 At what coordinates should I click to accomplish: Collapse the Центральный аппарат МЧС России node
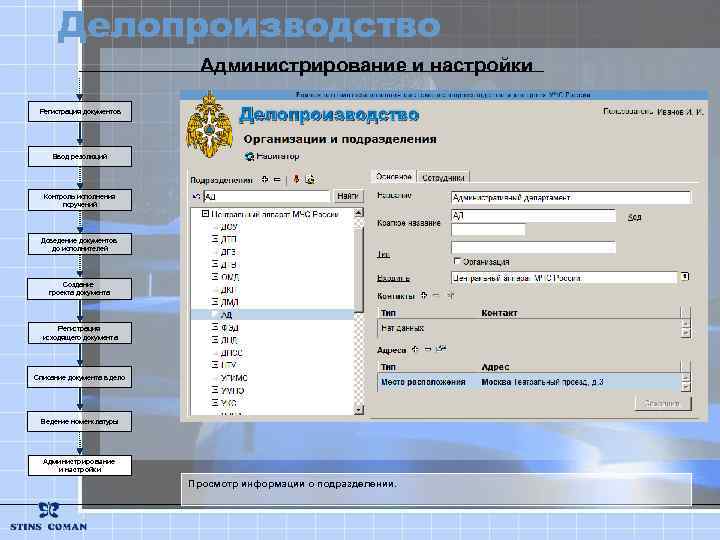click(x=205, y=214)
